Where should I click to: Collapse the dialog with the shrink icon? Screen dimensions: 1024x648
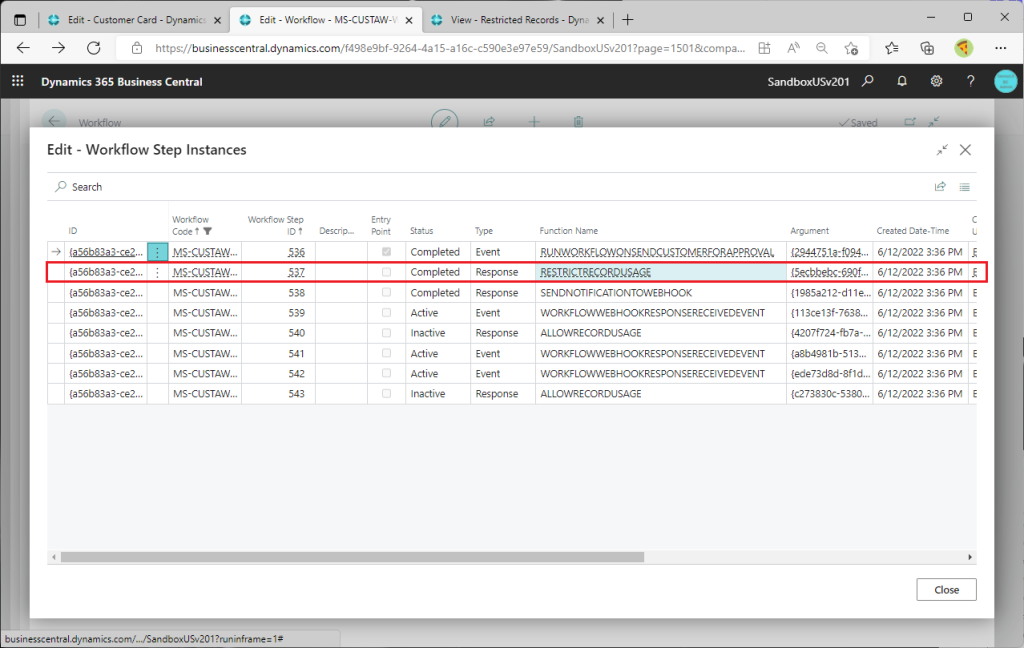tap(942, 150)
